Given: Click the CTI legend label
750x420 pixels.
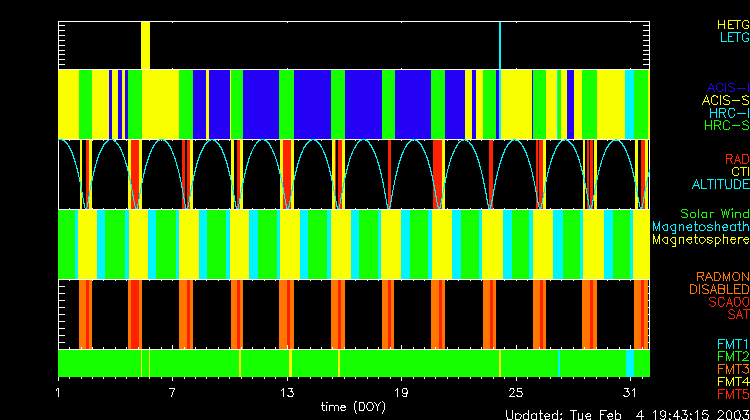Looking at the screenshot, I should (739, 172).
